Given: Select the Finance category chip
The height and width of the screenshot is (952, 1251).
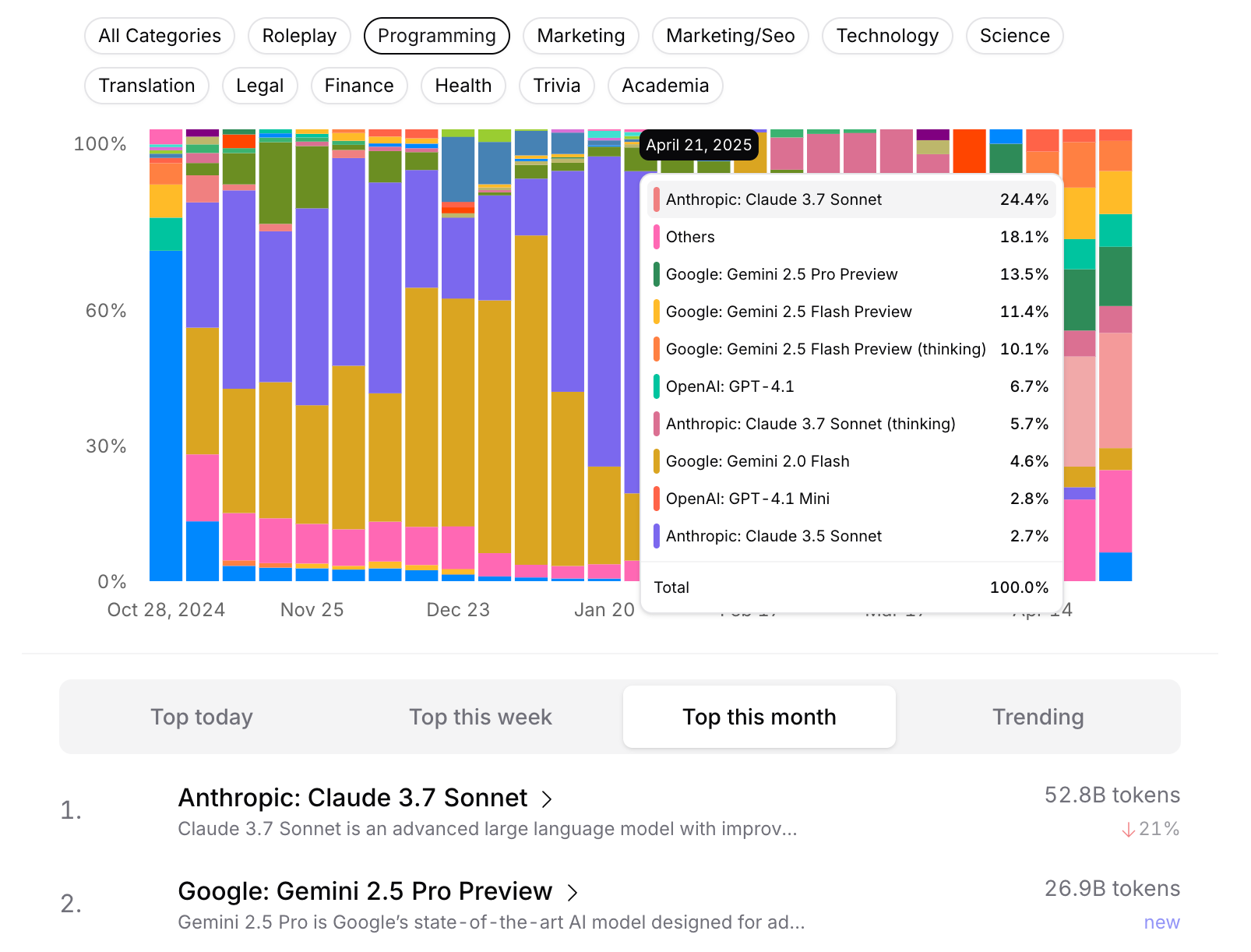Looking at the screenshot, I should pyautogui.click(x=359, y=86).
